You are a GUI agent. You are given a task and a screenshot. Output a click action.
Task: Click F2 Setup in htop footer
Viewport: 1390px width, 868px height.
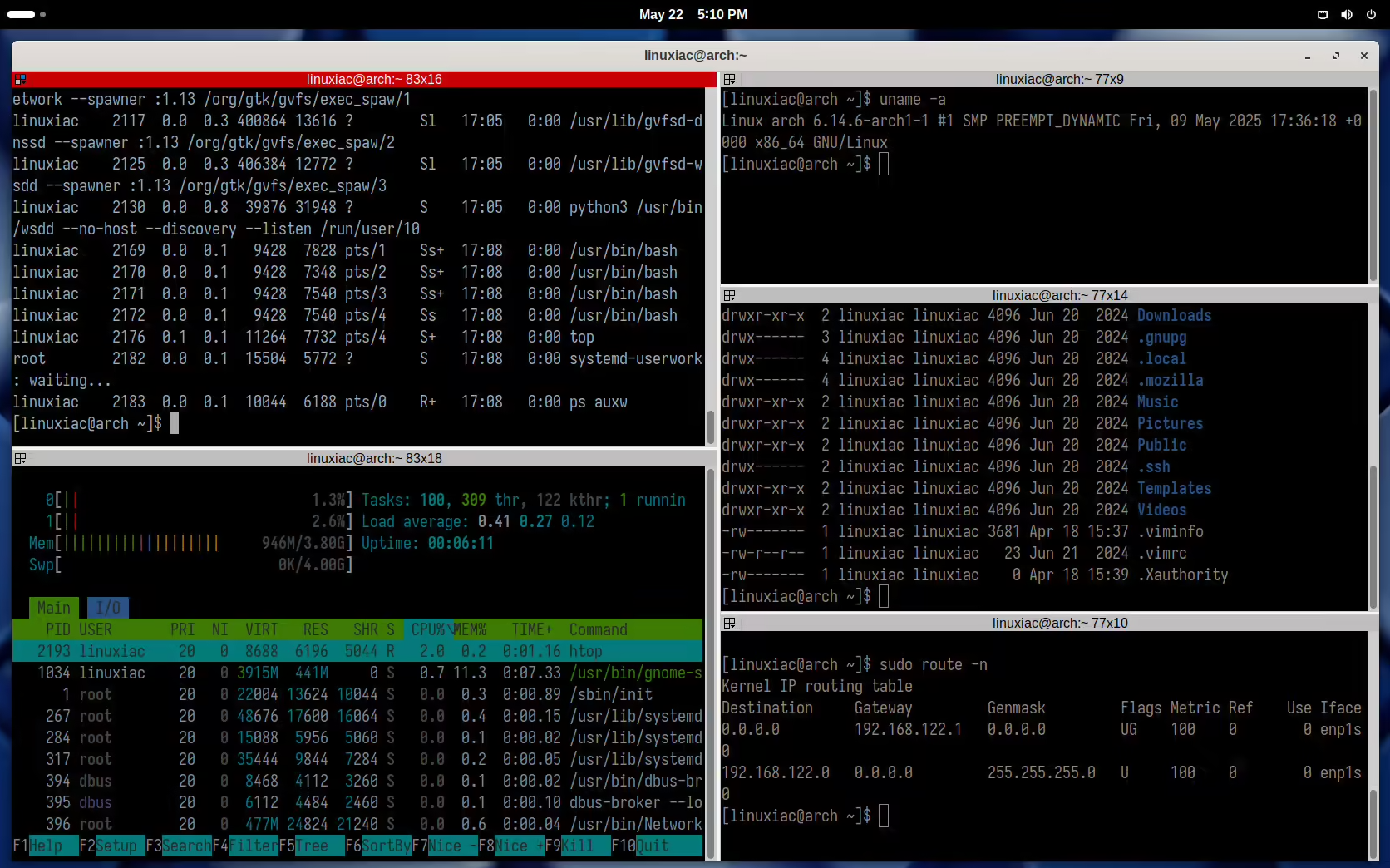(112, 846)
